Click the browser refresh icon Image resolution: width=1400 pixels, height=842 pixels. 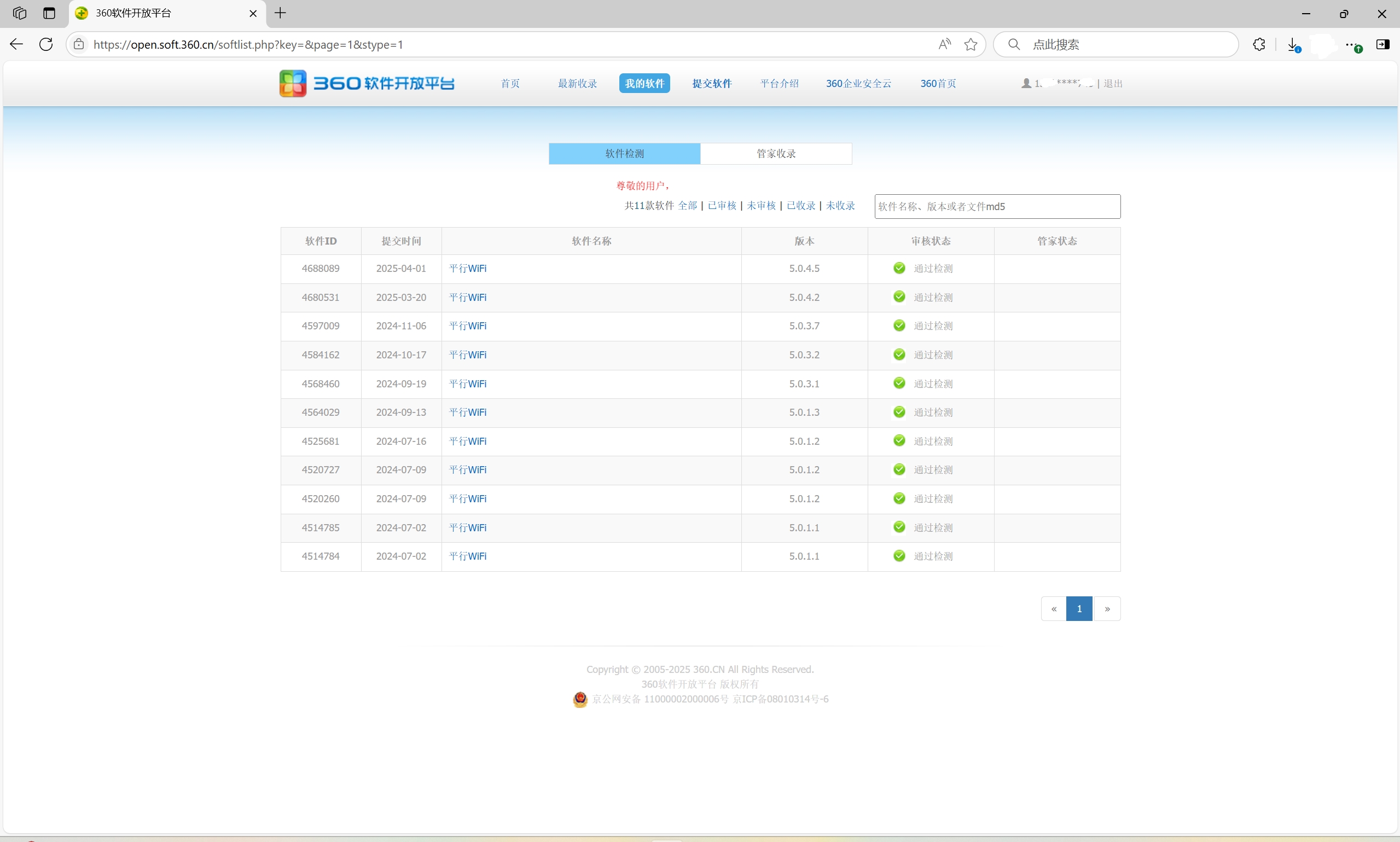tap(46, 44)
